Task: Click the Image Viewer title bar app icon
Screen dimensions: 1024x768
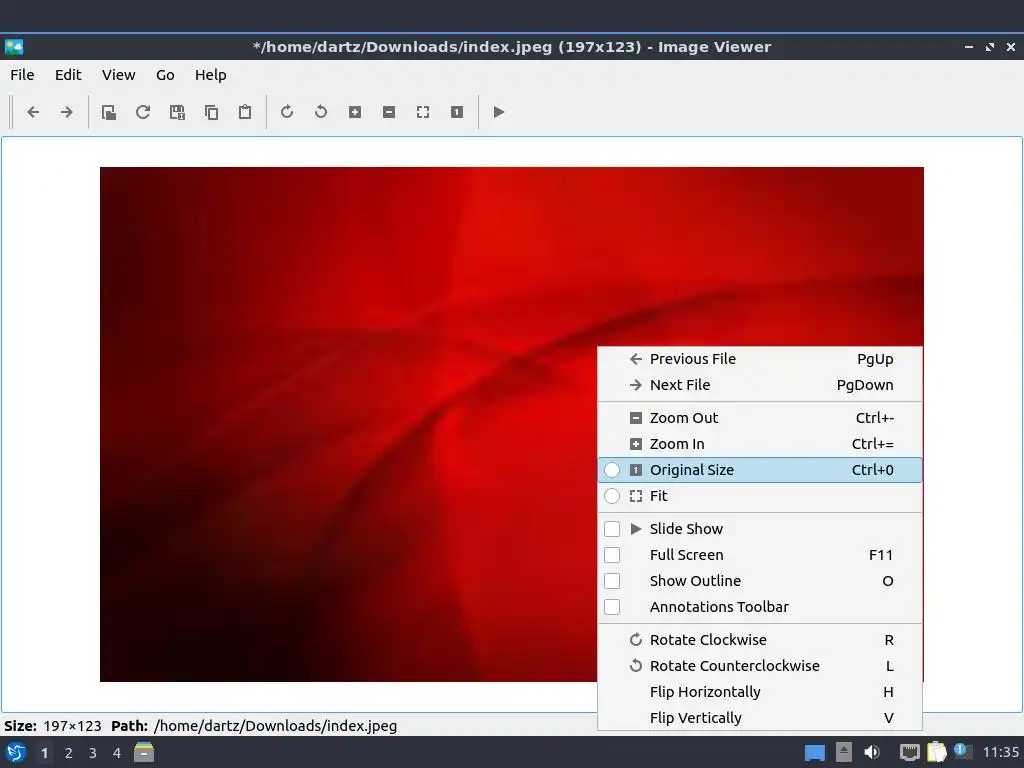Action: (14, 47)
